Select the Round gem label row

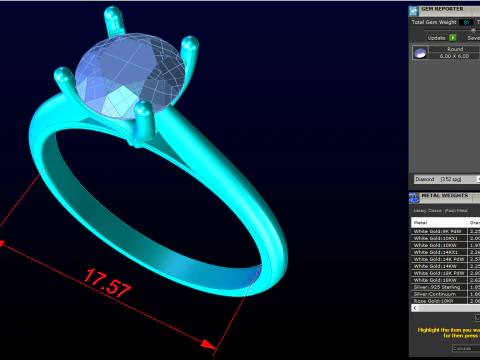pos(455,49)
